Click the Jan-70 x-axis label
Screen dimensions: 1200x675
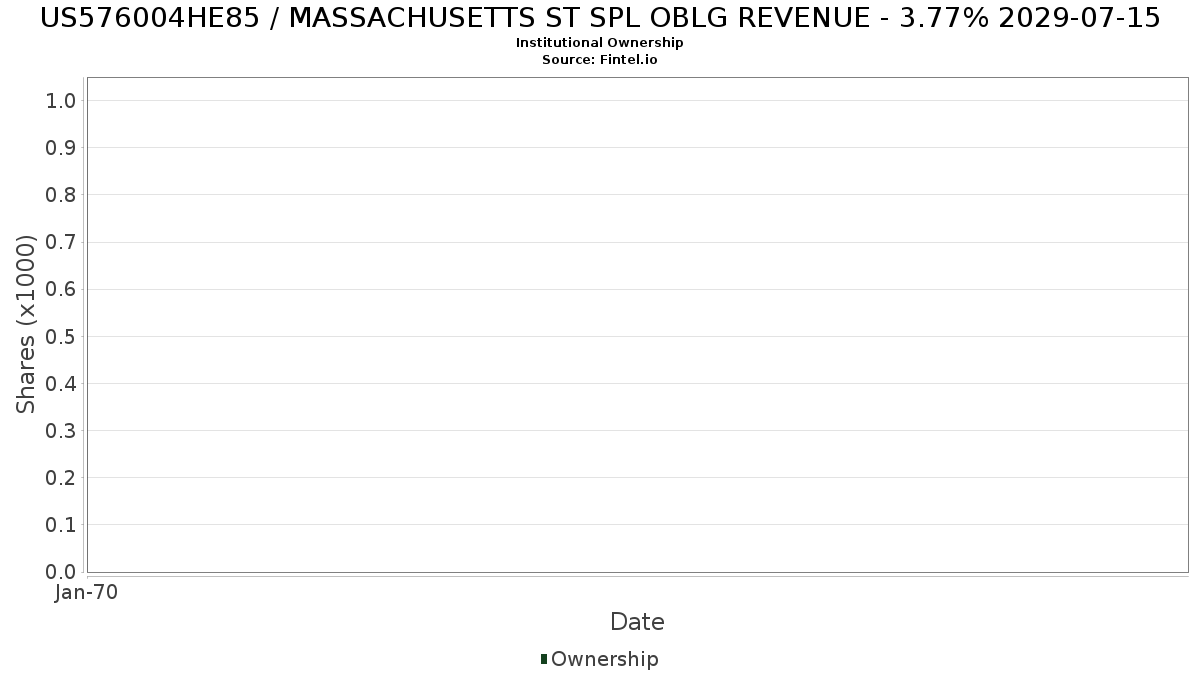coord(86,593)
